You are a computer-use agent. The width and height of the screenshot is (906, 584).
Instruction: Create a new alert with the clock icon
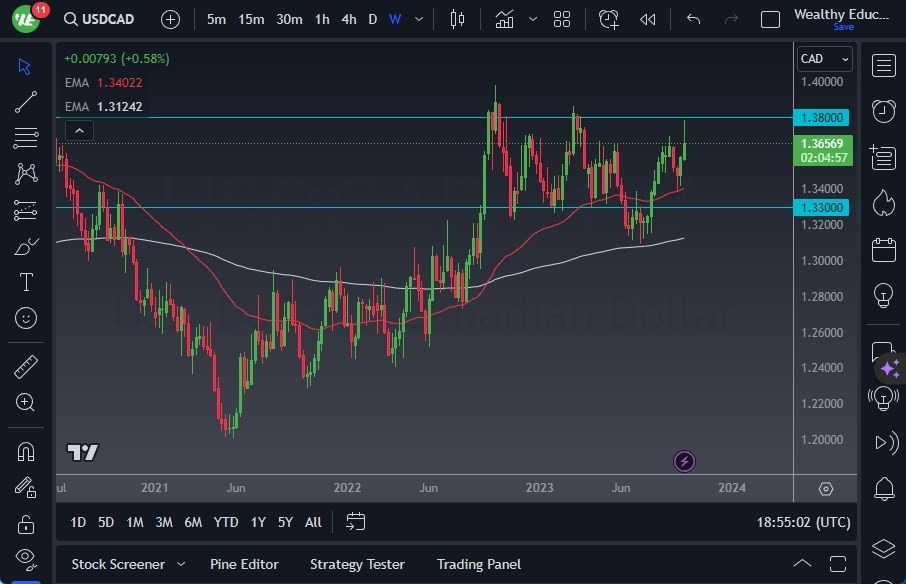point(609,19)
